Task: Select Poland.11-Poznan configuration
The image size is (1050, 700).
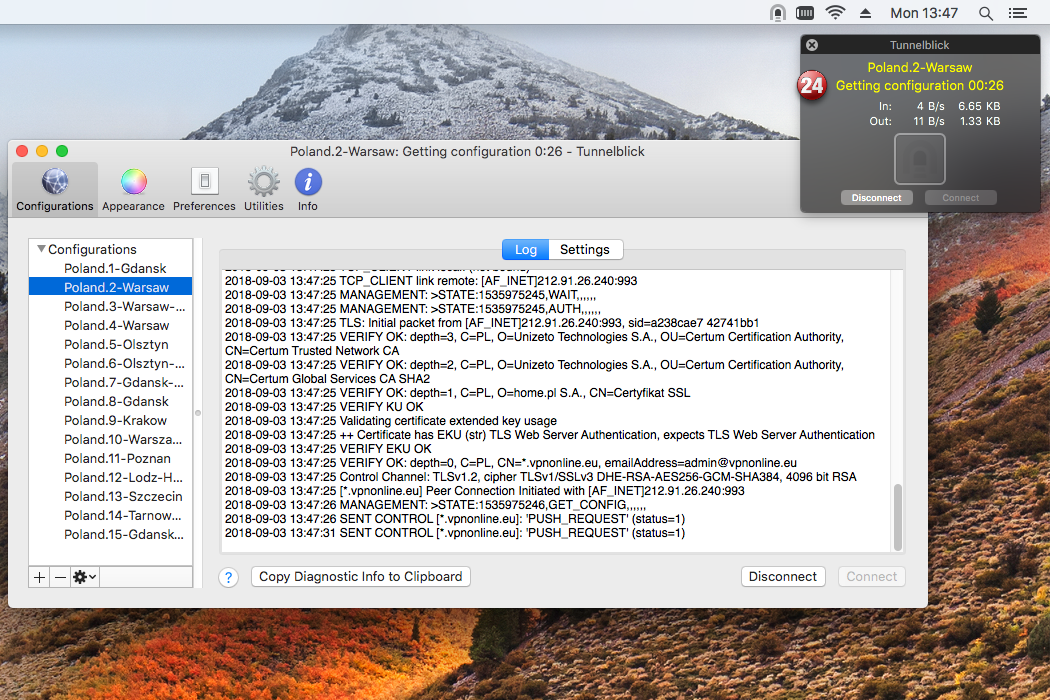Action: (x=110, y=458)
